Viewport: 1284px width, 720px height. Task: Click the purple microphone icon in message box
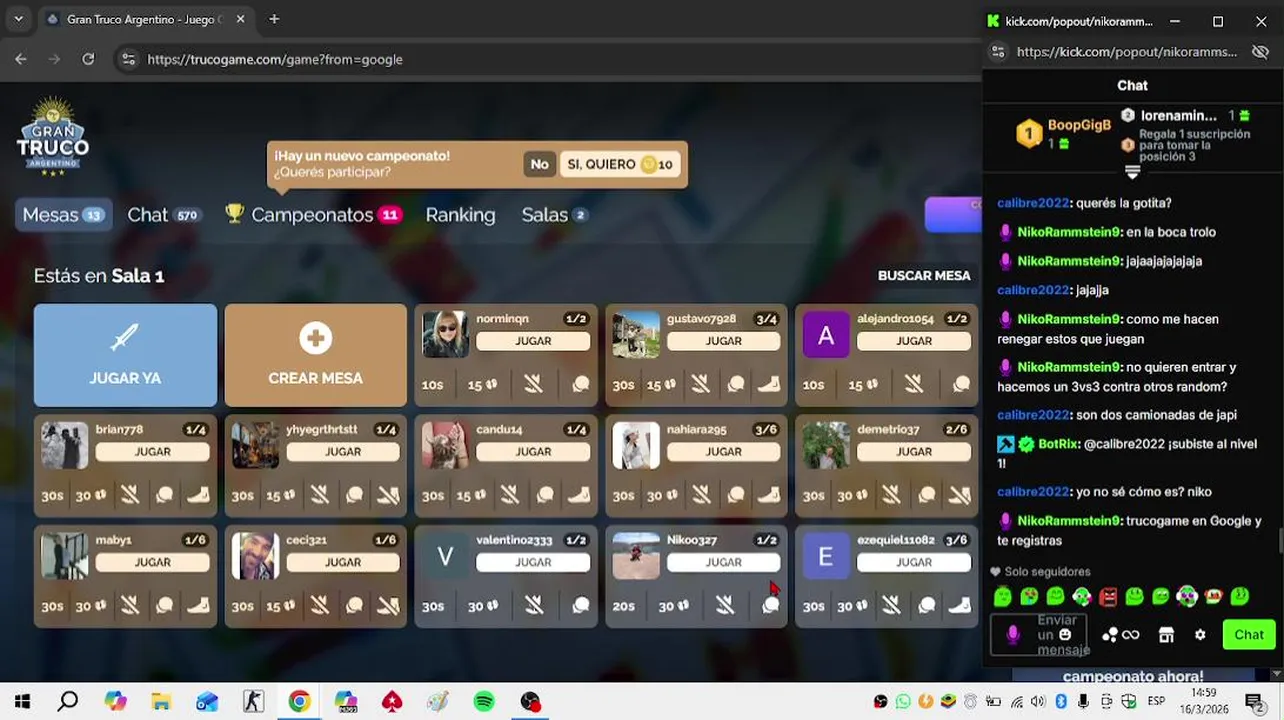click(x=1012, y=635)
